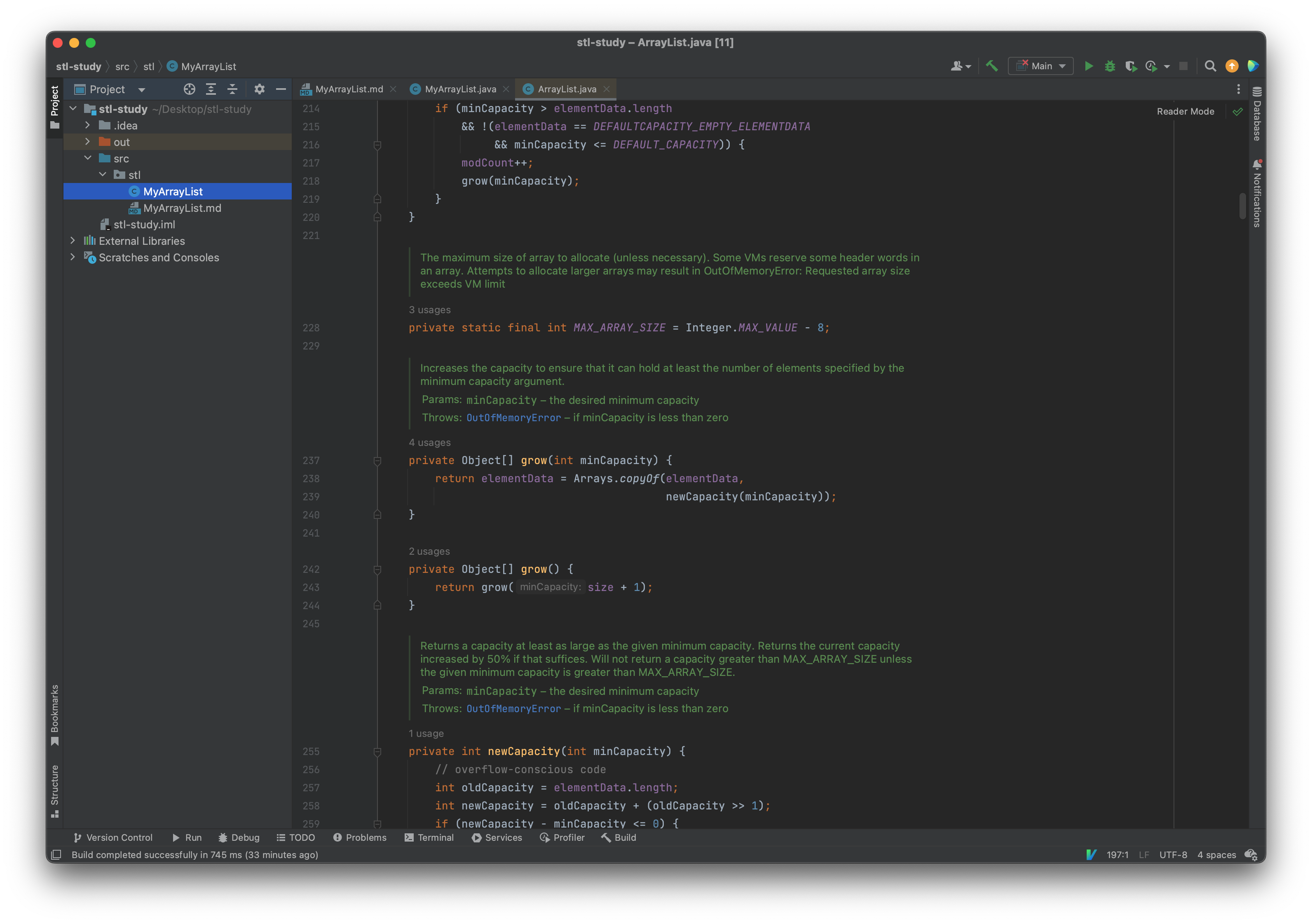The width and height of the screenshot is (1312, 924).
Task: Collapse the stl package
Action: [103, 175]
